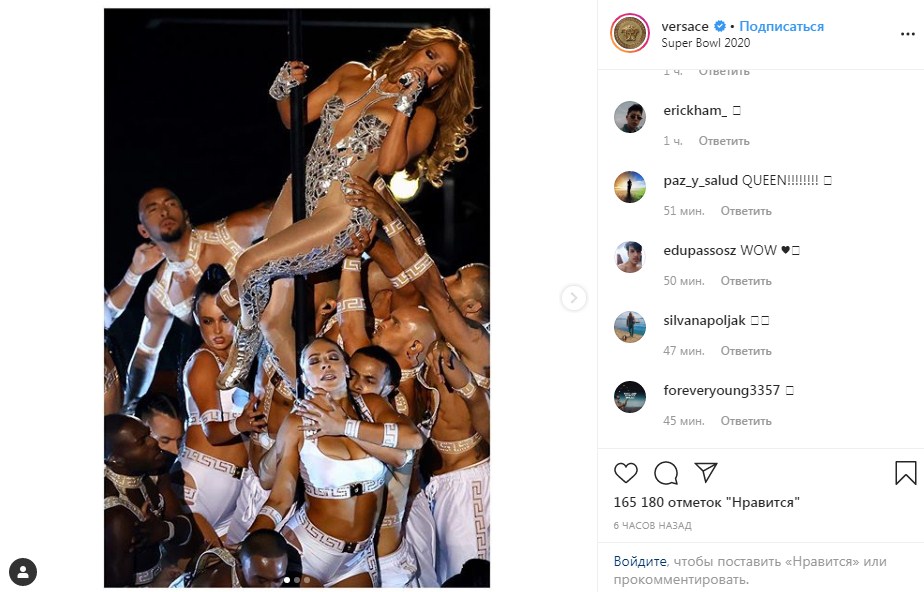Viewport: 924px width, 592px height.
Task: Open edupassosz commenter avatar
Action: (x=630, y=257)
